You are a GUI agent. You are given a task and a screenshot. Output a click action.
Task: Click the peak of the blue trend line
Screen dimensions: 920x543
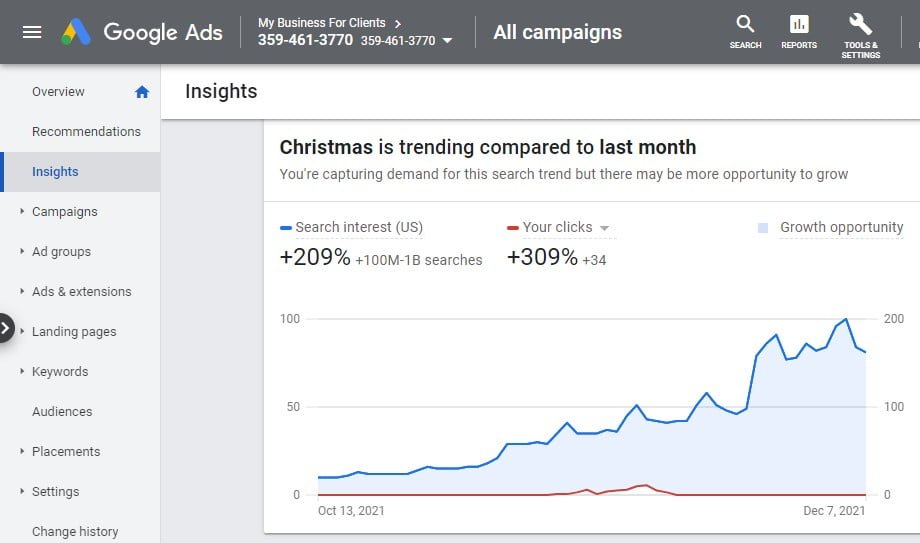845,319
